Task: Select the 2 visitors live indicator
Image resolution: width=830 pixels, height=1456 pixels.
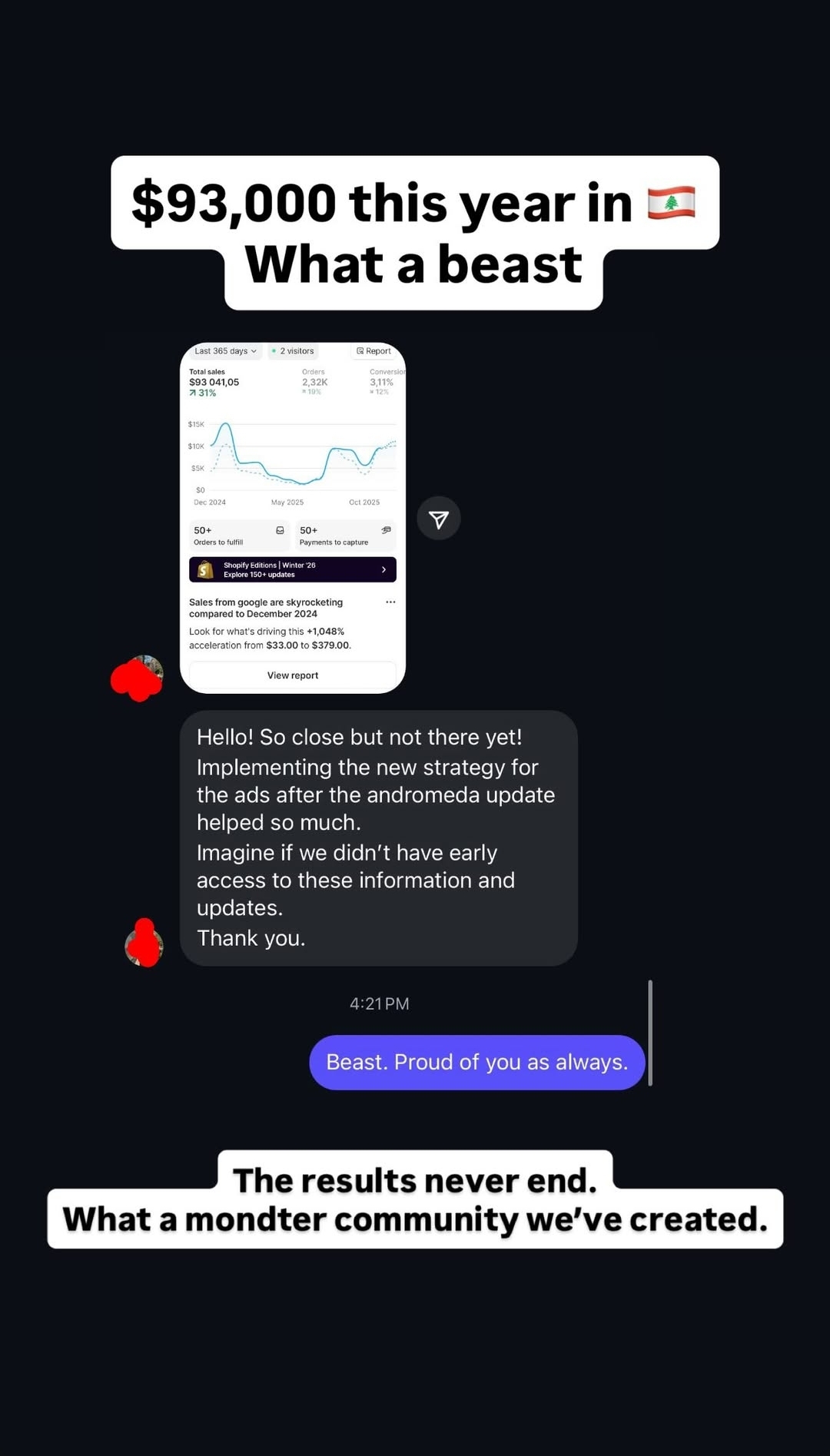Action: point(293,351)
